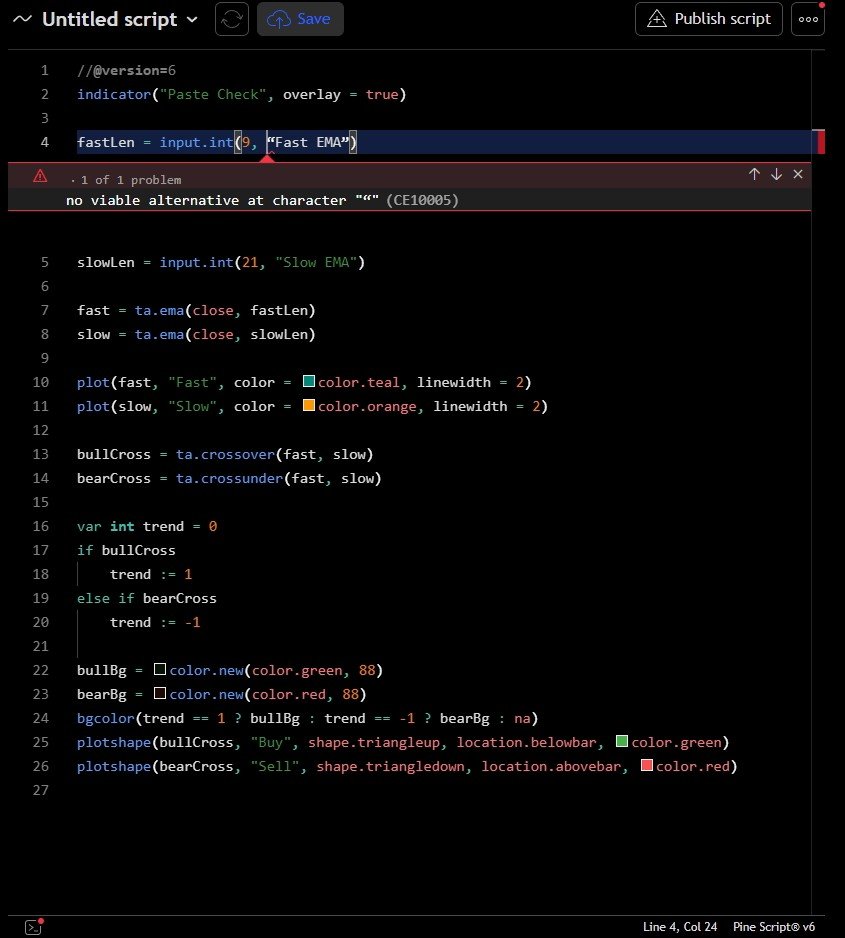Click '//@version=6' comment on line 1

point(126,71)
